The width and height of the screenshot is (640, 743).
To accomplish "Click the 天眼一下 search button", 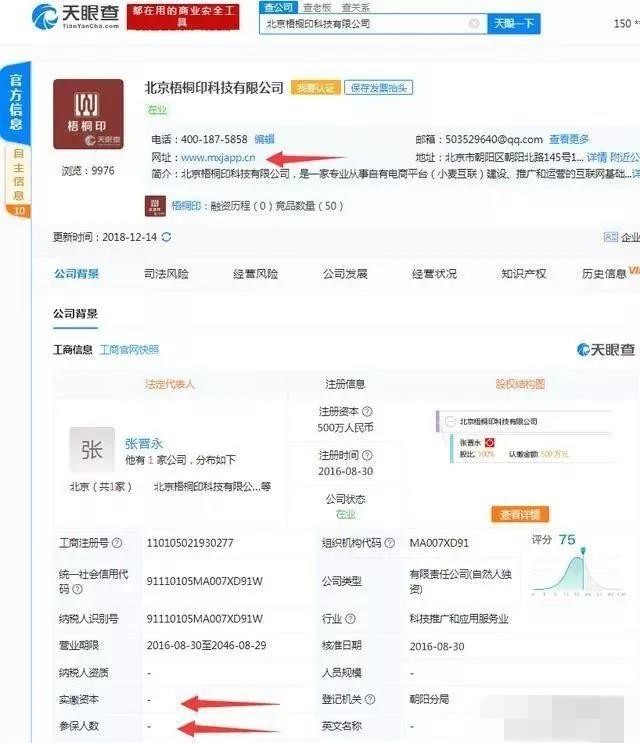I will pyautogui.click(x=514, y=23).
